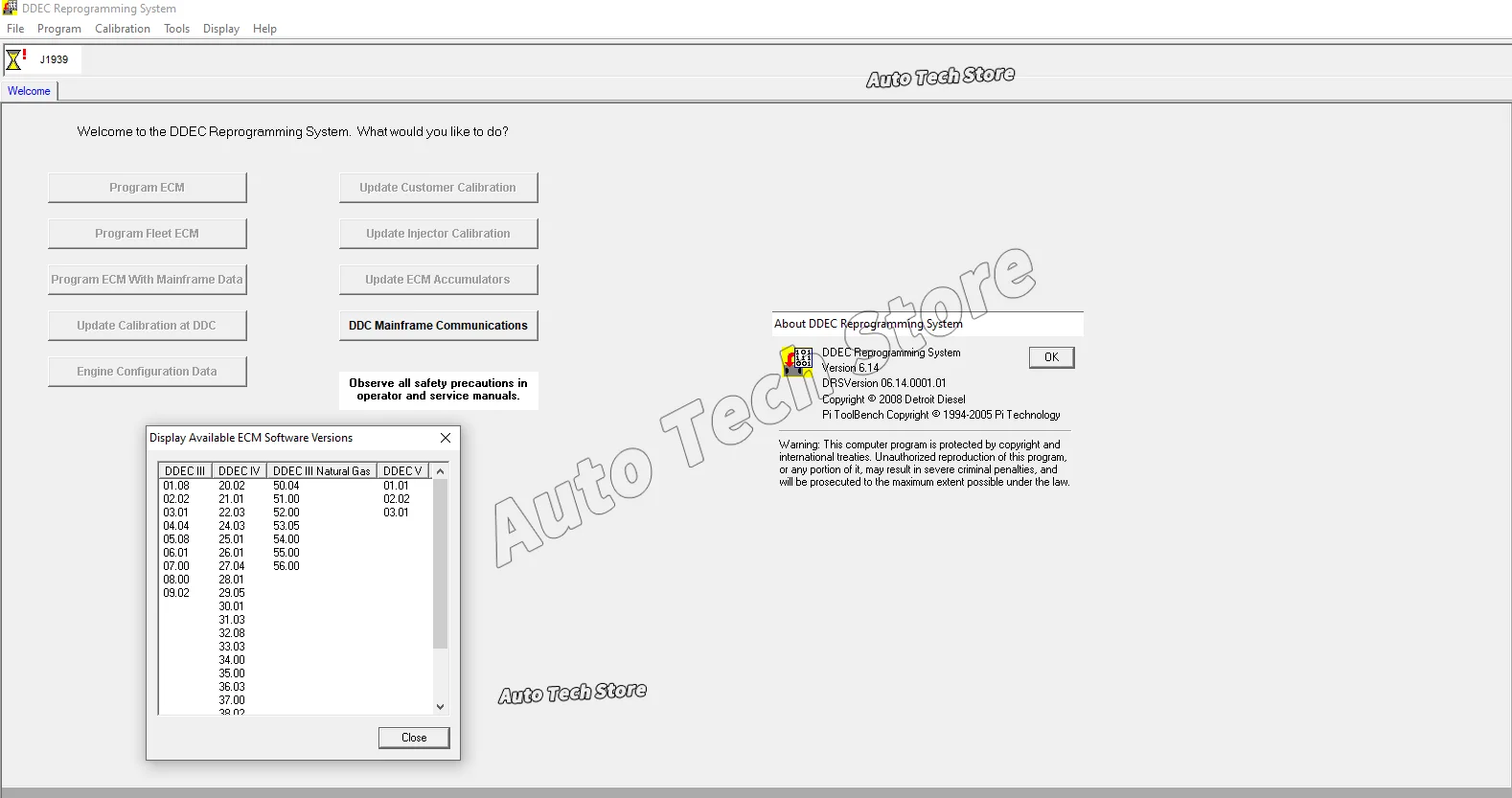Click Program ECM With Mainframe Data

click(147, 280)
